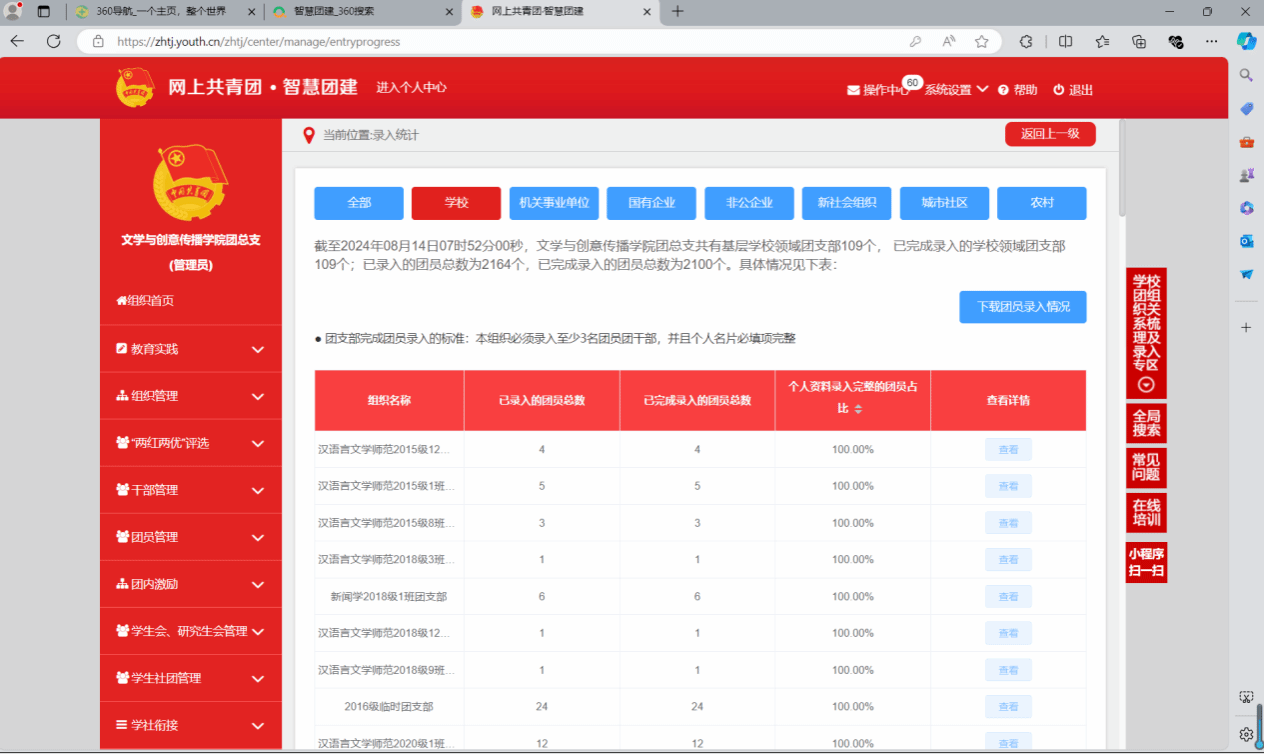Click the 操作中心 envelope icon
Image resolution: width=1264 pixels, height=754 pixels.
(x=853, y=90)
